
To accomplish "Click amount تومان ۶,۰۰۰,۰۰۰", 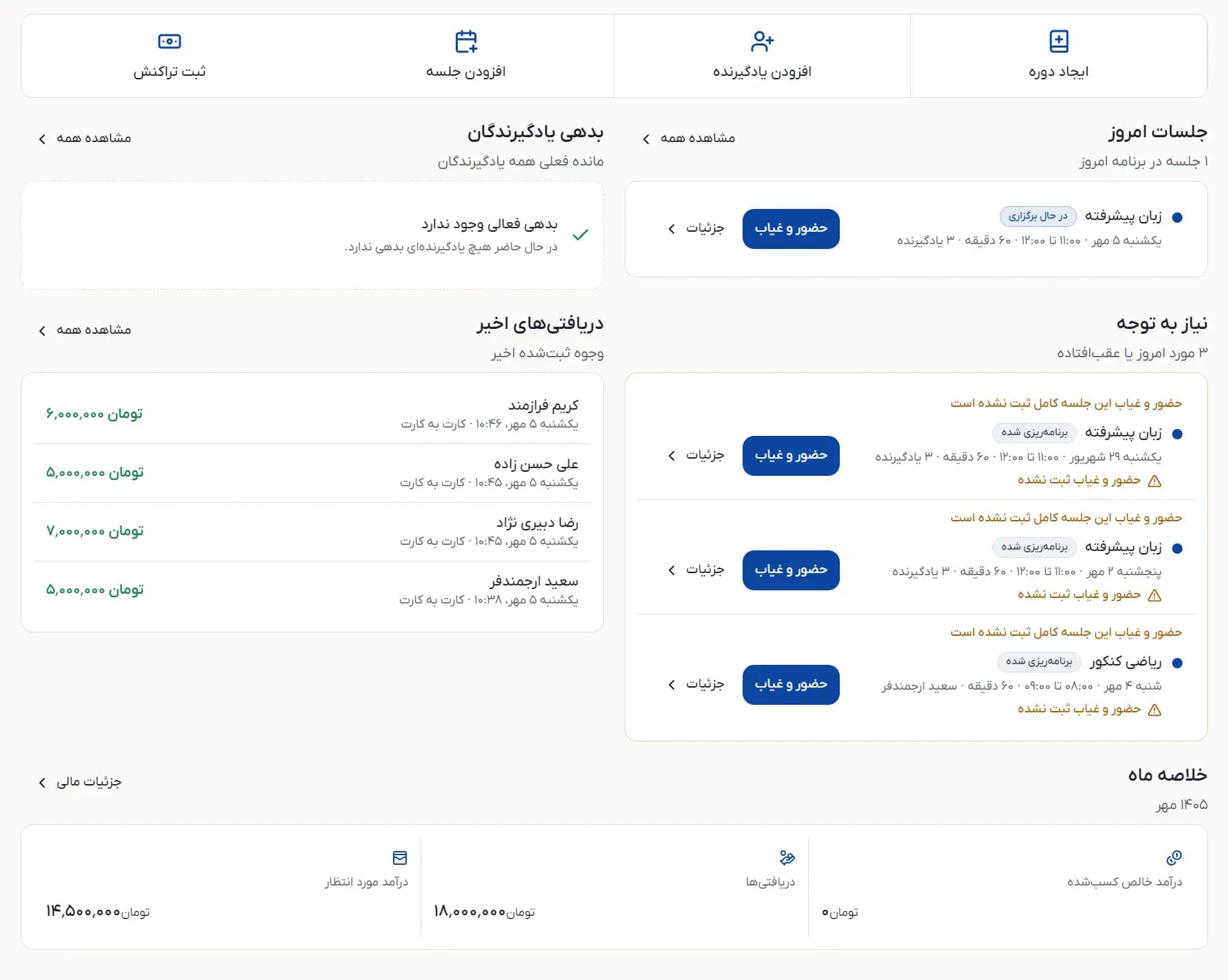I will pos(94,414).
